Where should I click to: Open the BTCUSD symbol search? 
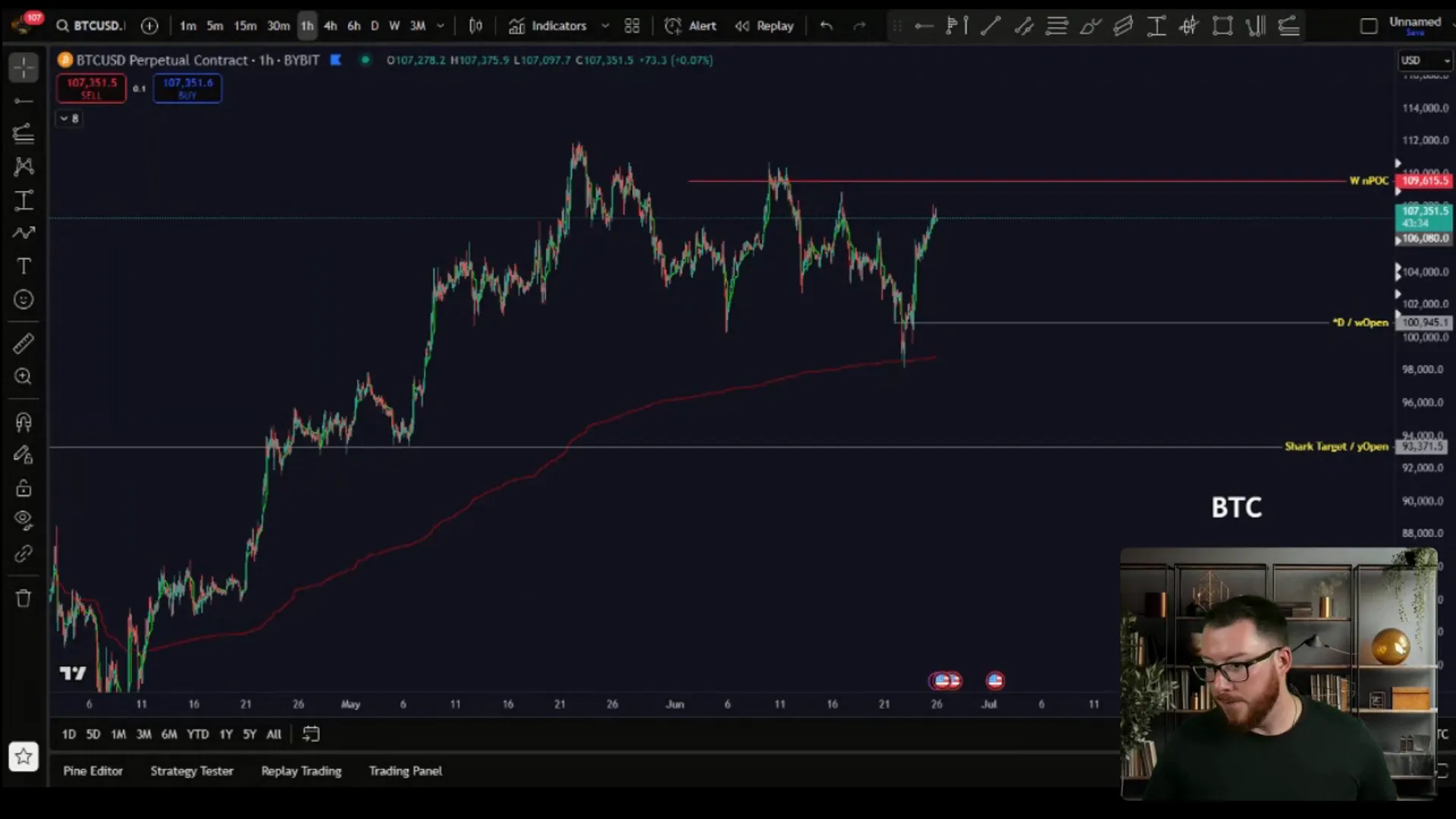89,26
